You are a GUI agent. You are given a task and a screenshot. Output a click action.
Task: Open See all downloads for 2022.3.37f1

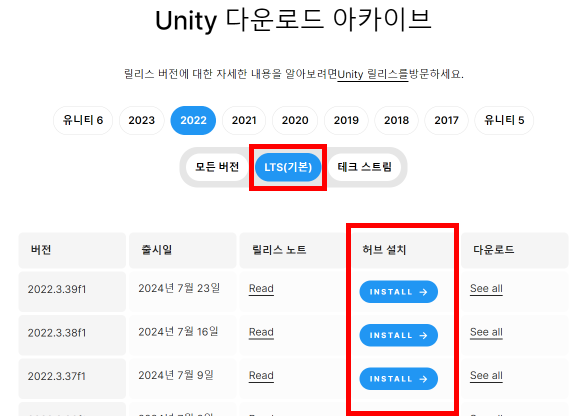point(486,375)
